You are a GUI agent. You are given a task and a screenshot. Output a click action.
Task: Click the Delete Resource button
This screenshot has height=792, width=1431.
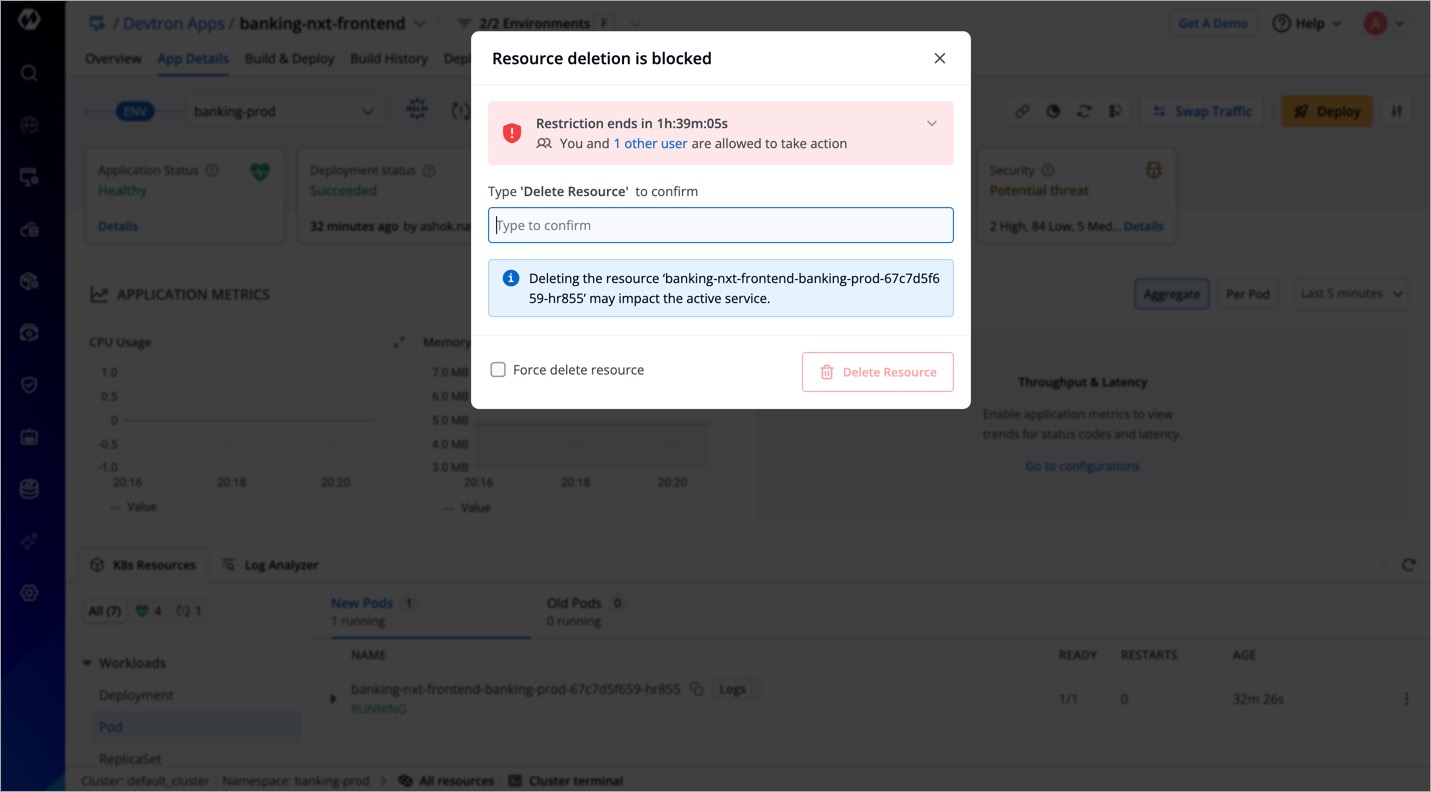[x=877, y=372]
